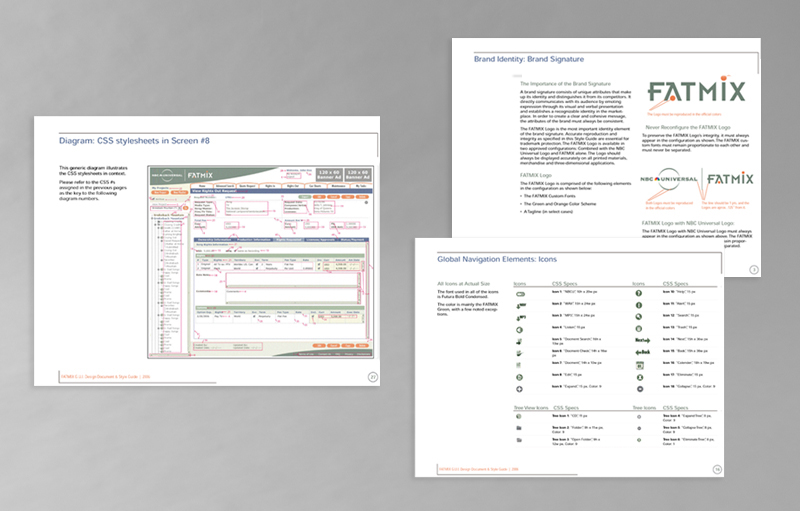Click the Document icon labeled Icon 7

tap(519, 365)
